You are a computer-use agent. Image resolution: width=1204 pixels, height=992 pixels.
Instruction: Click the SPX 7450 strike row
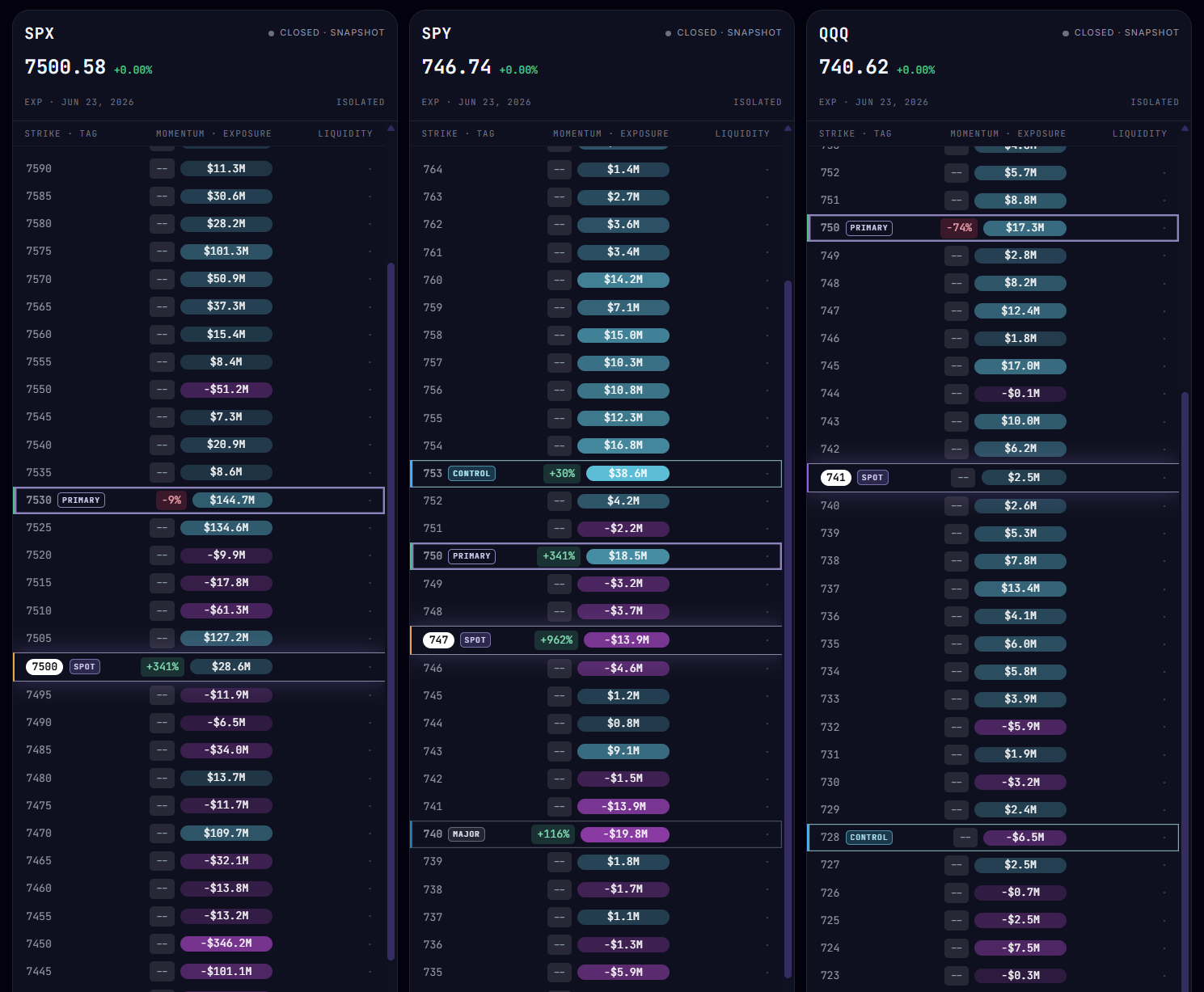pyautogui.click(x=199, y=943)
